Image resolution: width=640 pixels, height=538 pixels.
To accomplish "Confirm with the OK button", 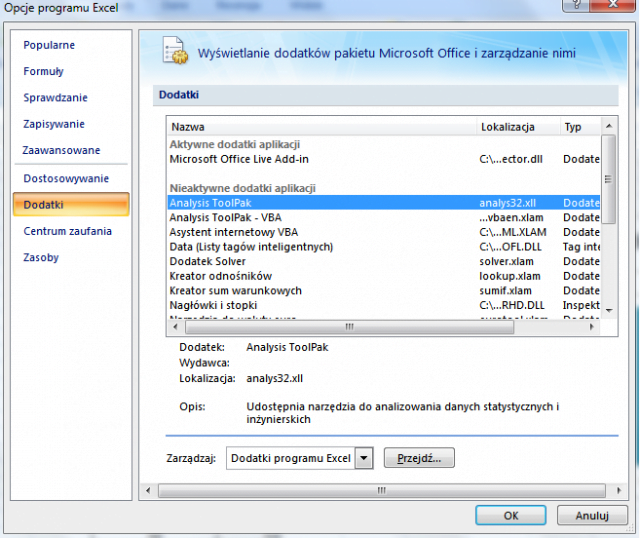I will click(510, 516).
